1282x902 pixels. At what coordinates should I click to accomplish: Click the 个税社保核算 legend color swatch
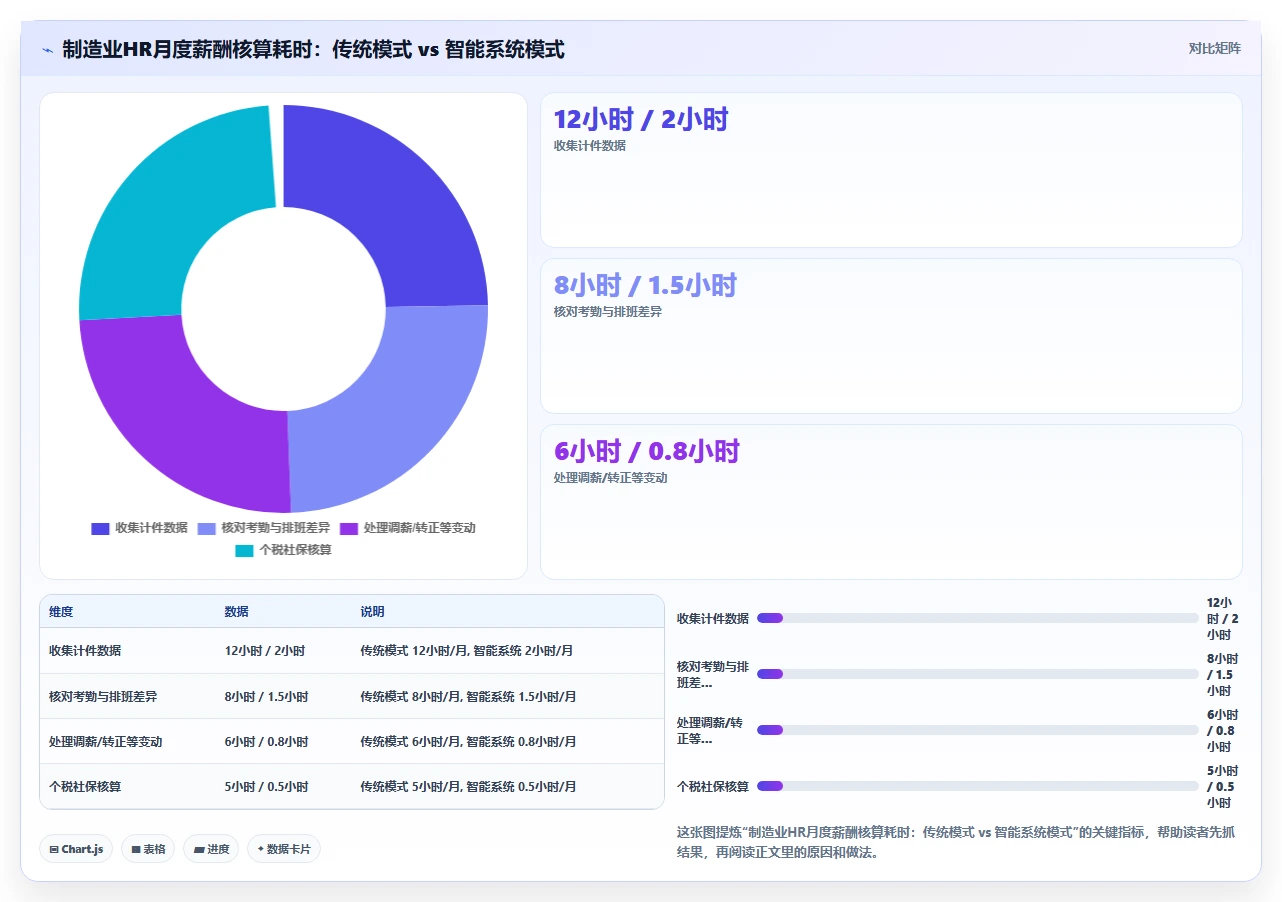[x=244, y=550]
